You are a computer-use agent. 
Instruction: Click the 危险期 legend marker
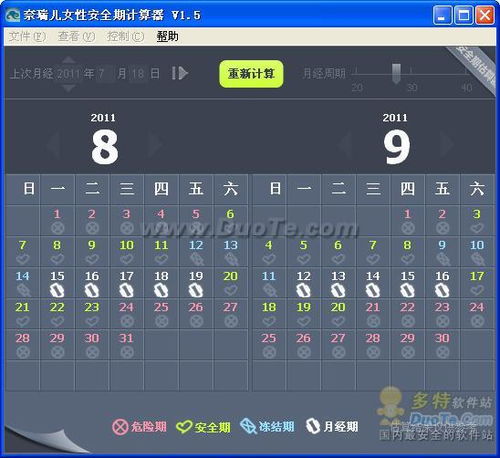120,427
